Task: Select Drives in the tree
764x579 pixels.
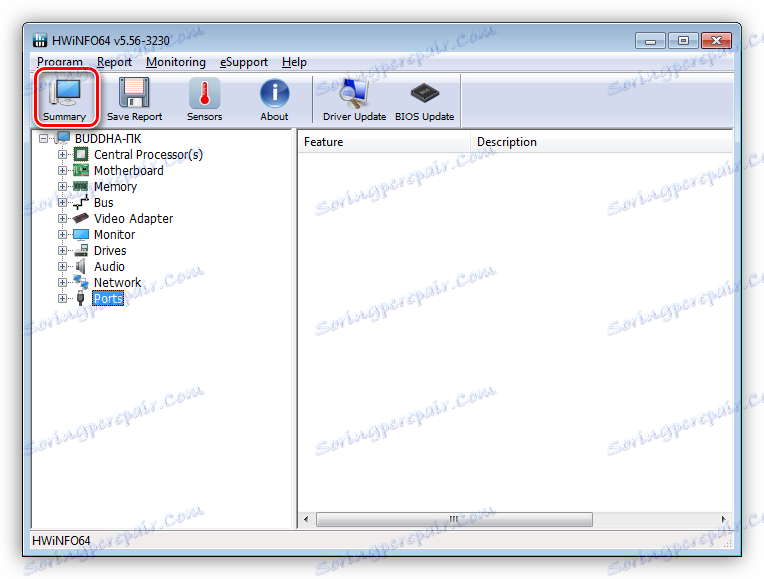Action: (110, 251)
